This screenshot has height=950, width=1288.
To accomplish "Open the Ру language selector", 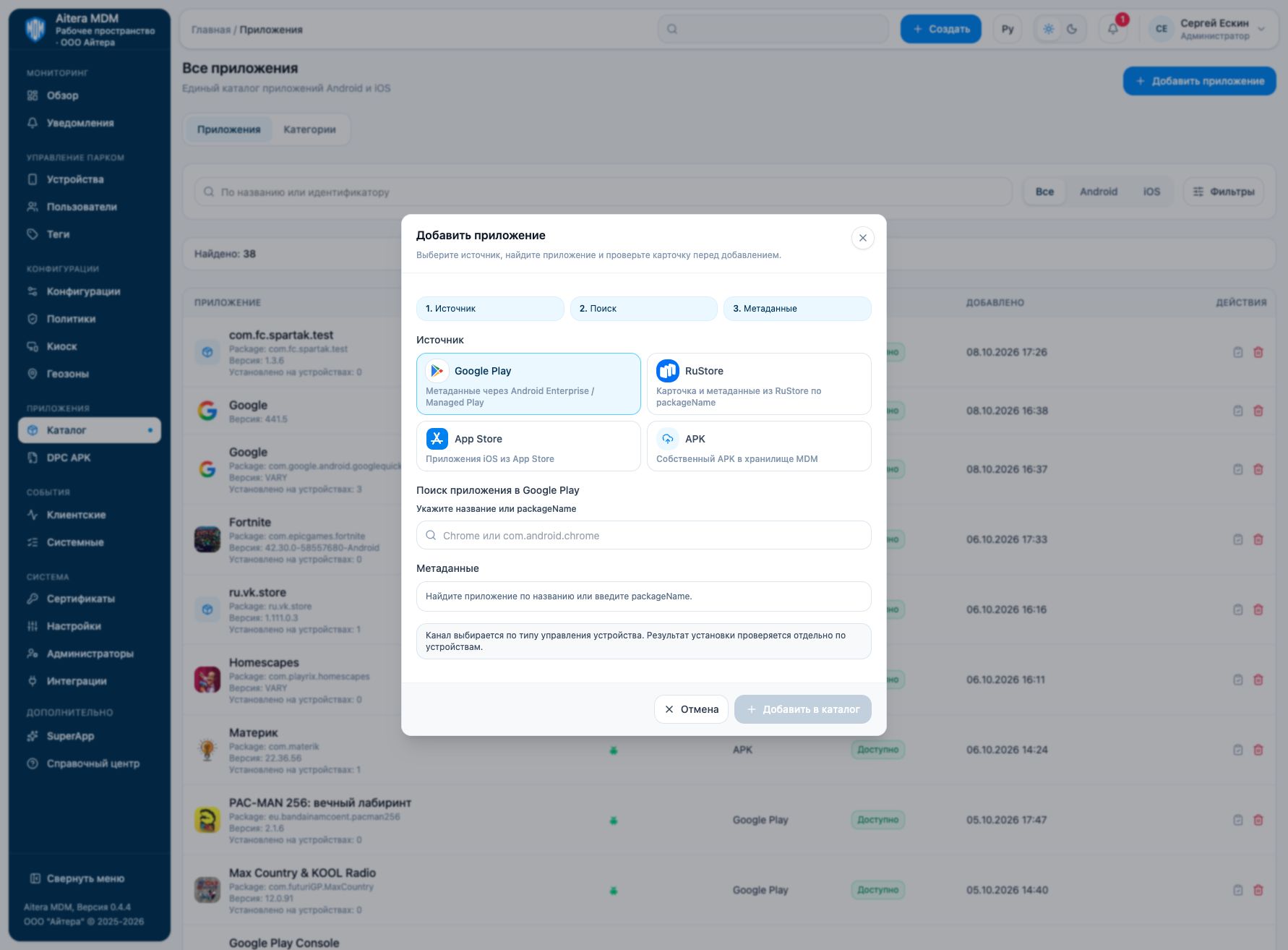I will [x=1008, y=29].
